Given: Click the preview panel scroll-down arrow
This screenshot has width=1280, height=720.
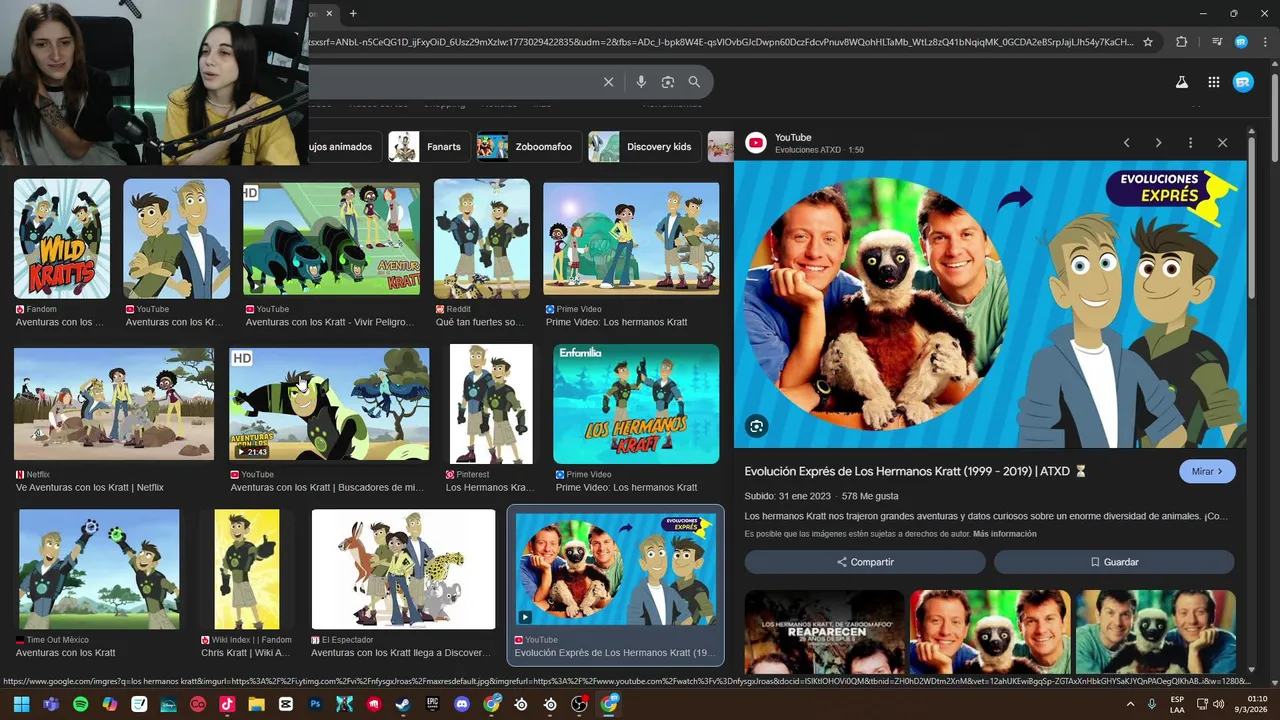Looking at the screenshot, I should point(1251,669).
